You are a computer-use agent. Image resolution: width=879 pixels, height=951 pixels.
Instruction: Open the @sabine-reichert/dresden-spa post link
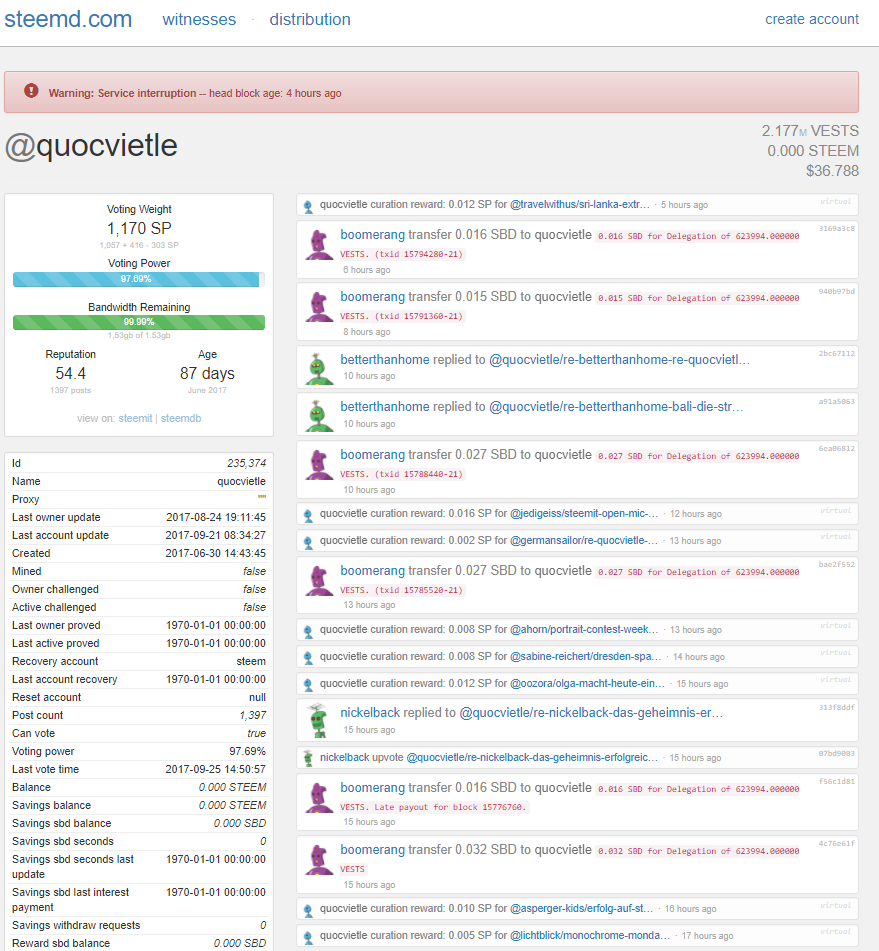pyautogui.click(x=586, y=656)
